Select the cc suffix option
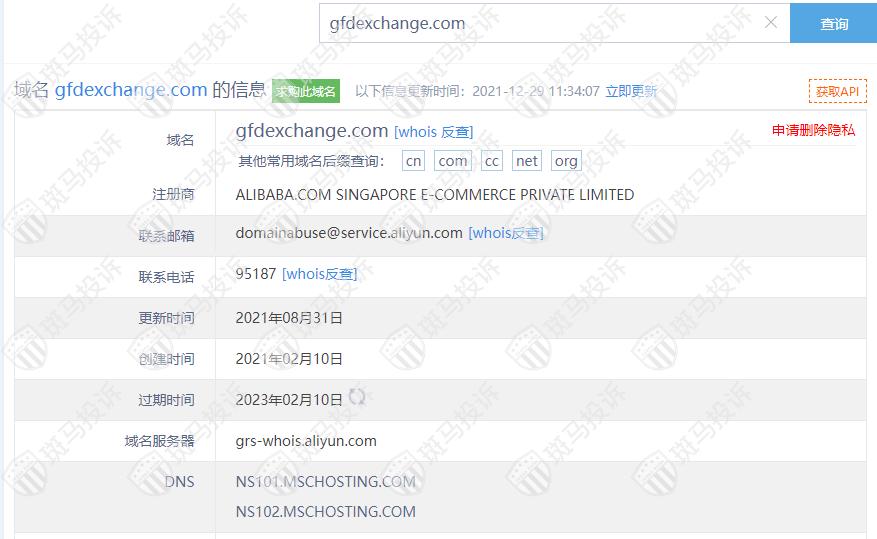The height and width of the screenshot is (539, 877). click(x=492, y=161)
